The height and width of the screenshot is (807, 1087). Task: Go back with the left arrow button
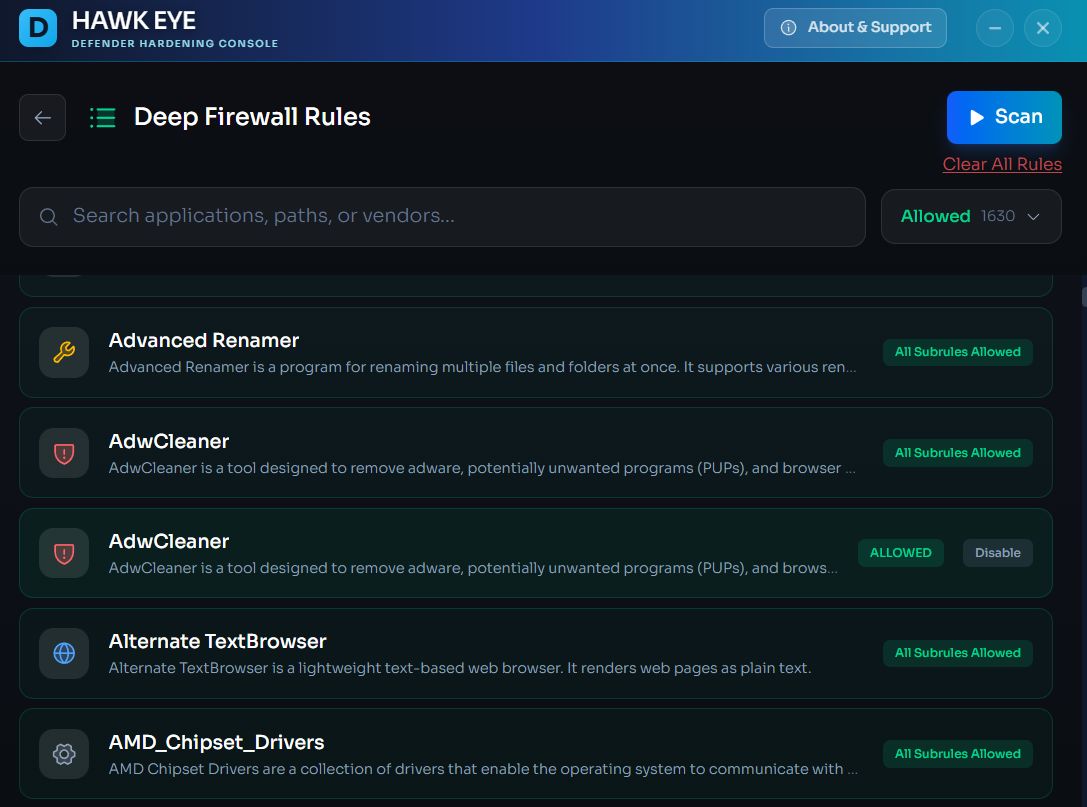click(x=42, y=117)
